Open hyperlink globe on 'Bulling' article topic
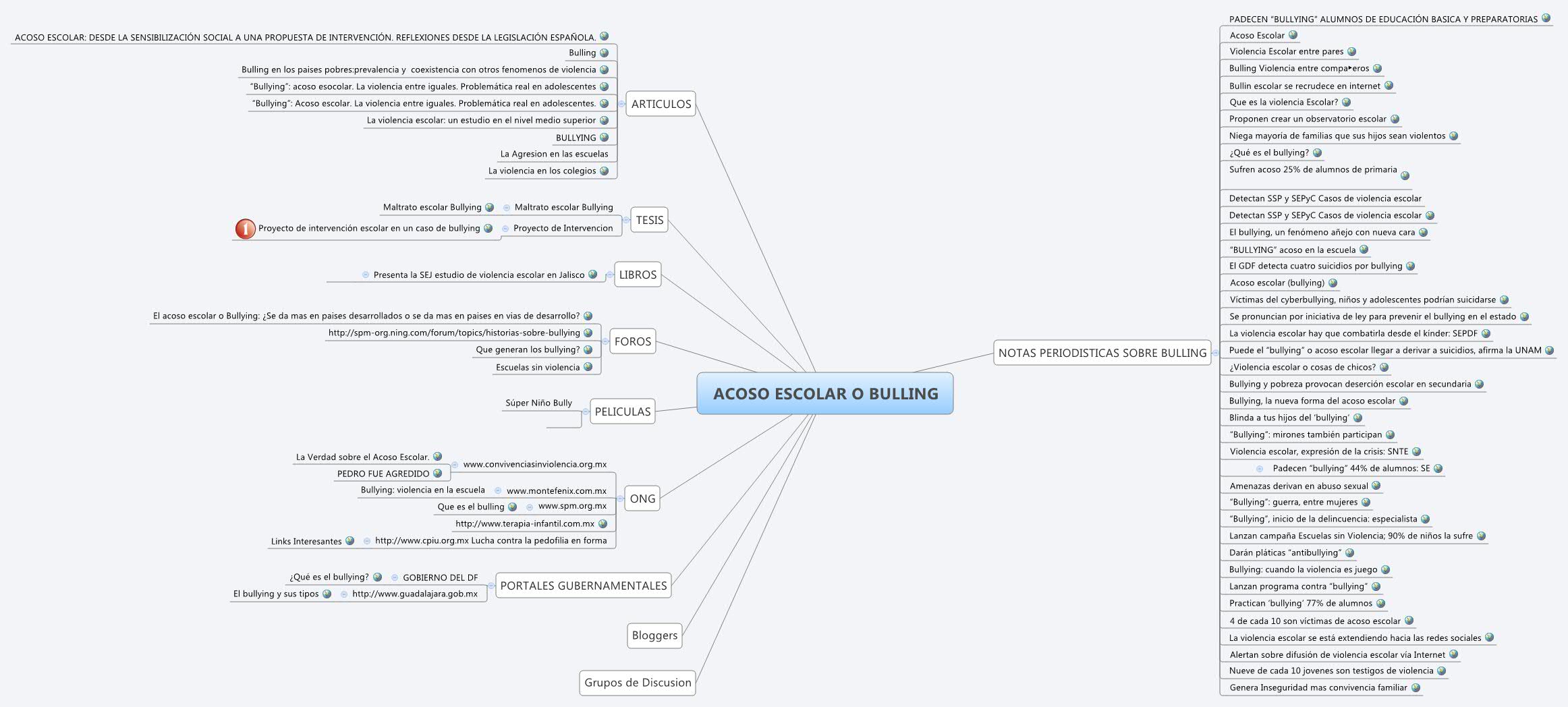1568x707 pixels. pyautogui.click(x=606, y=53)
